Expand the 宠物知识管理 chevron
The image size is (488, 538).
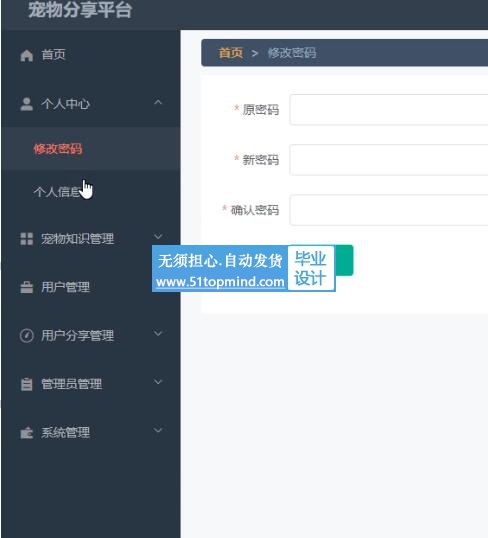click(x=158, y=237)
